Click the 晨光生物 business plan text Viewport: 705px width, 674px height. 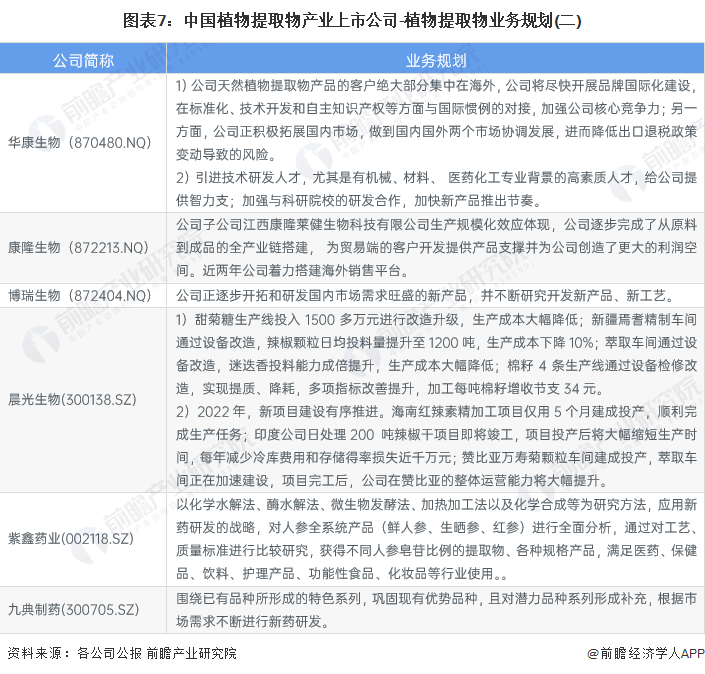436,400
